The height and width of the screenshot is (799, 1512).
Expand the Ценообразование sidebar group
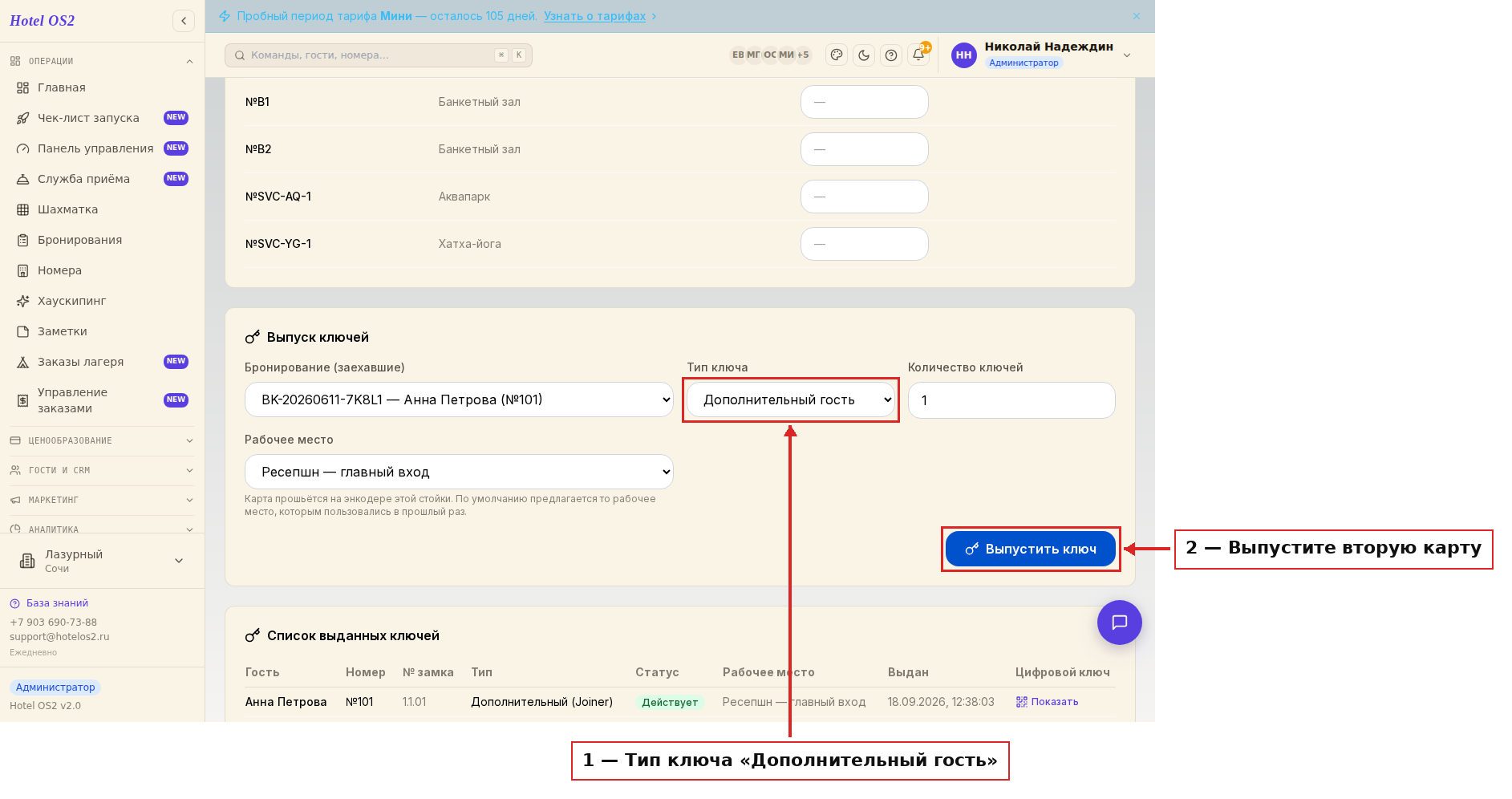102,440
